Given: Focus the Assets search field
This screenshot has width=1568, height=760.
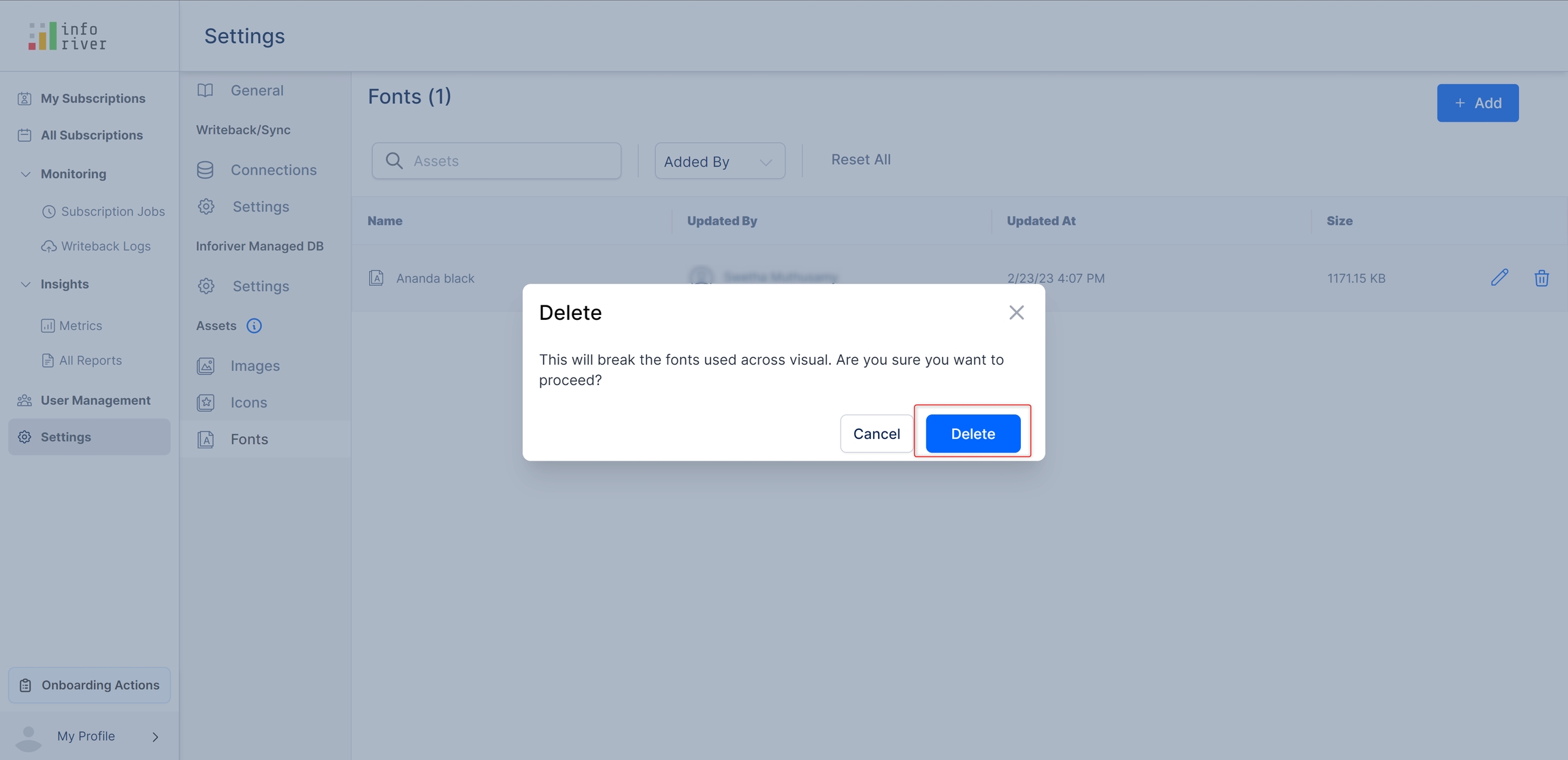Looking at the screenshot, I should click(510, 161).
